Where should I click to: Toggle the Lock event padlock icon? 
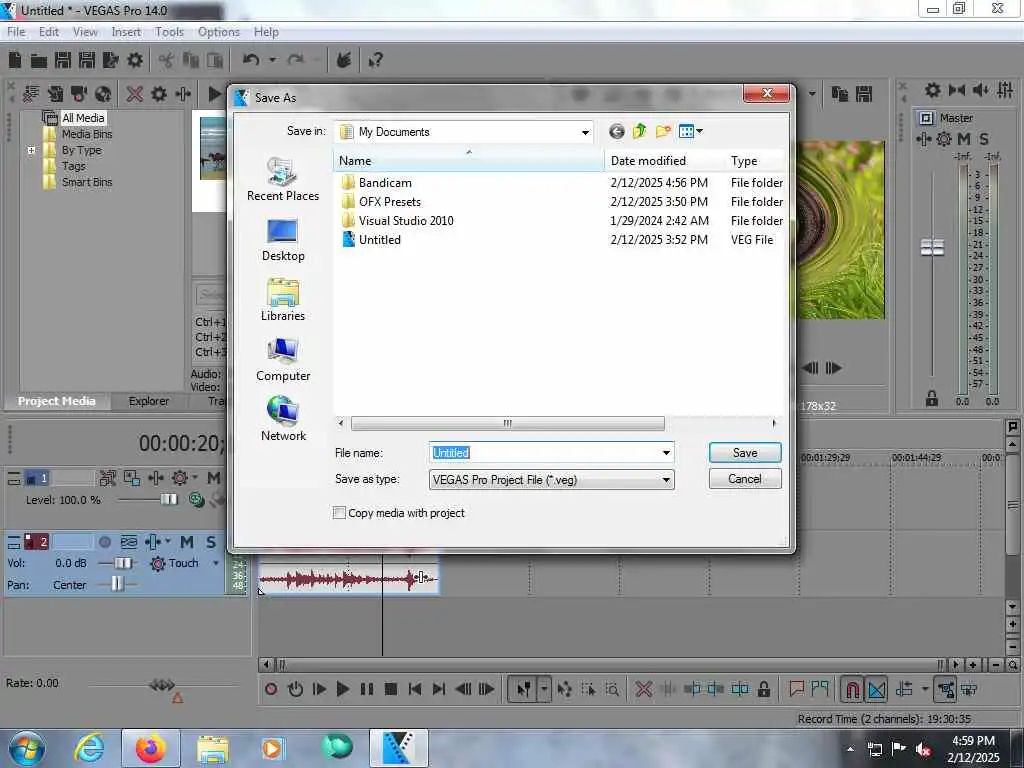pyautogui.click(x=764, y=689)
